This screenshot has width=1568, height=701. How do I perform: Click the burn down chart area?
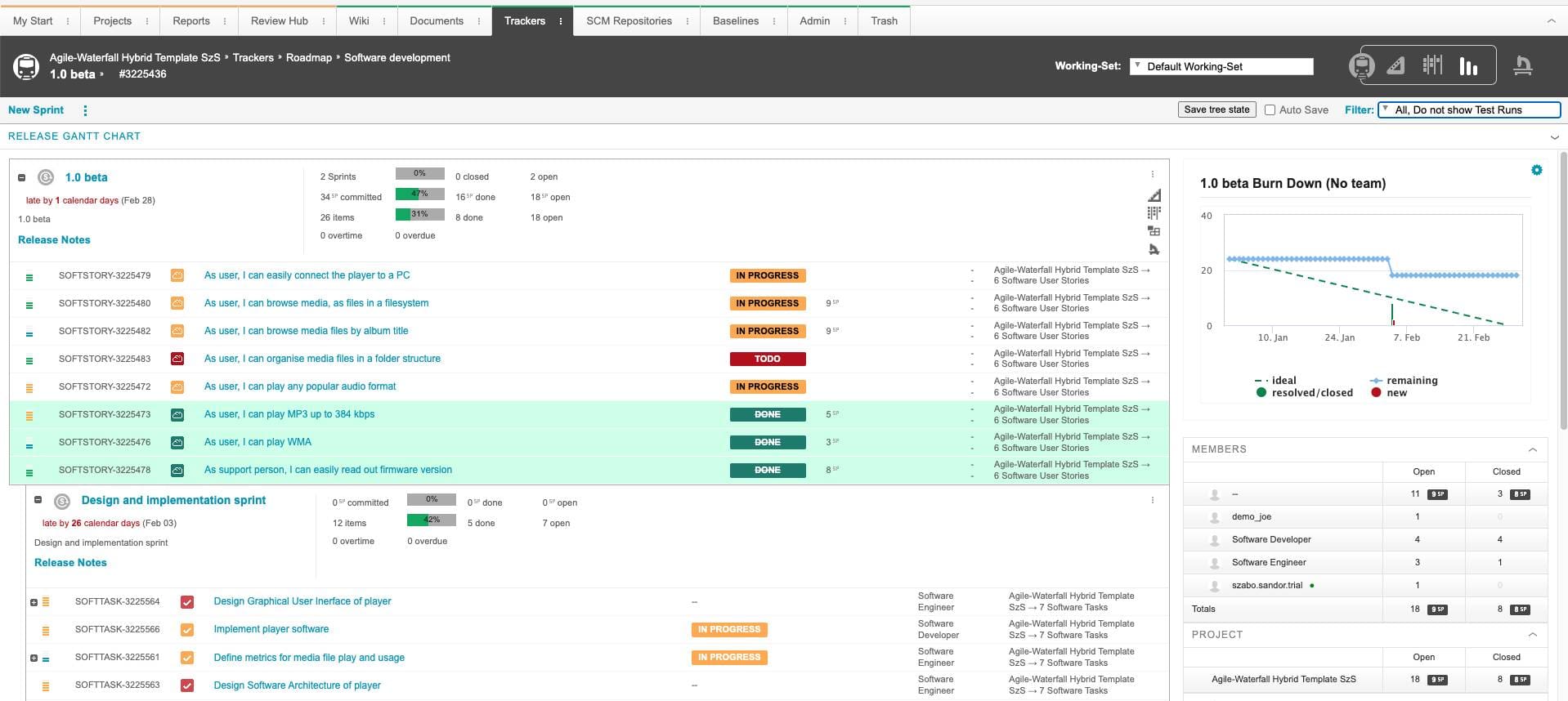point(1373,270)
